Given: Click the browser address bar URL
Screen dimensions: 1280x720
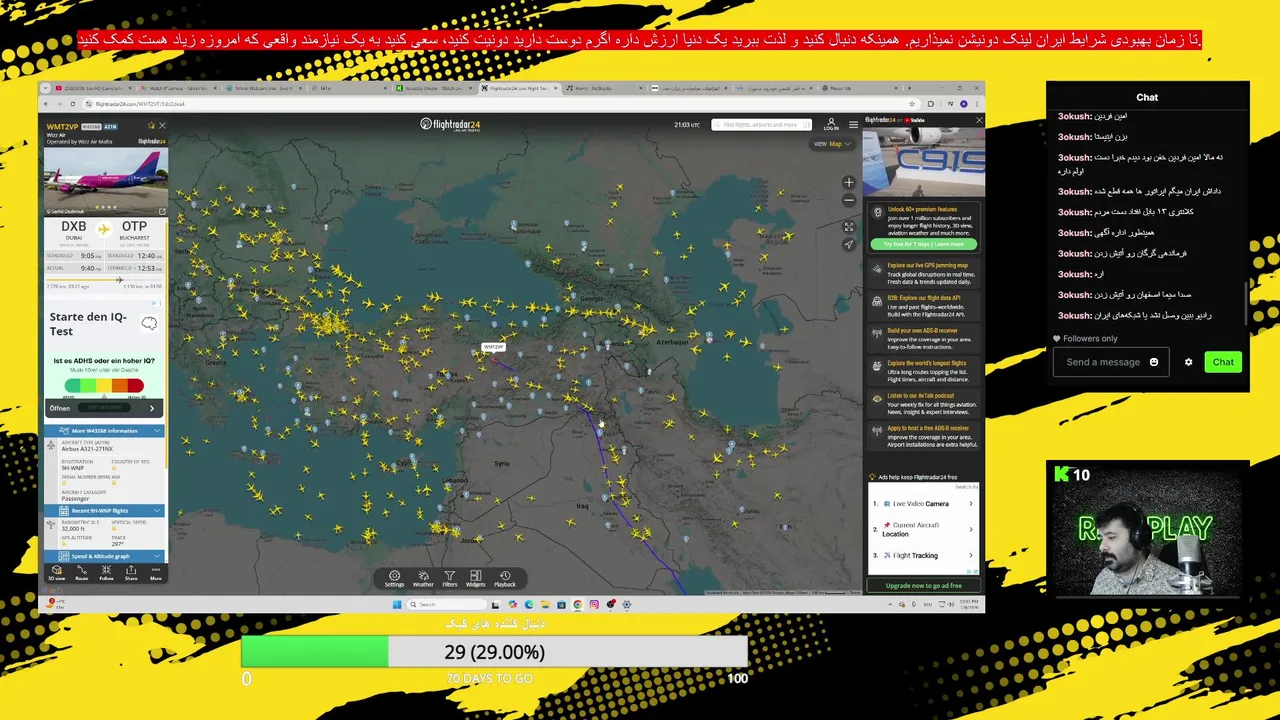Looking at the screenshot, I should (140, 104).
